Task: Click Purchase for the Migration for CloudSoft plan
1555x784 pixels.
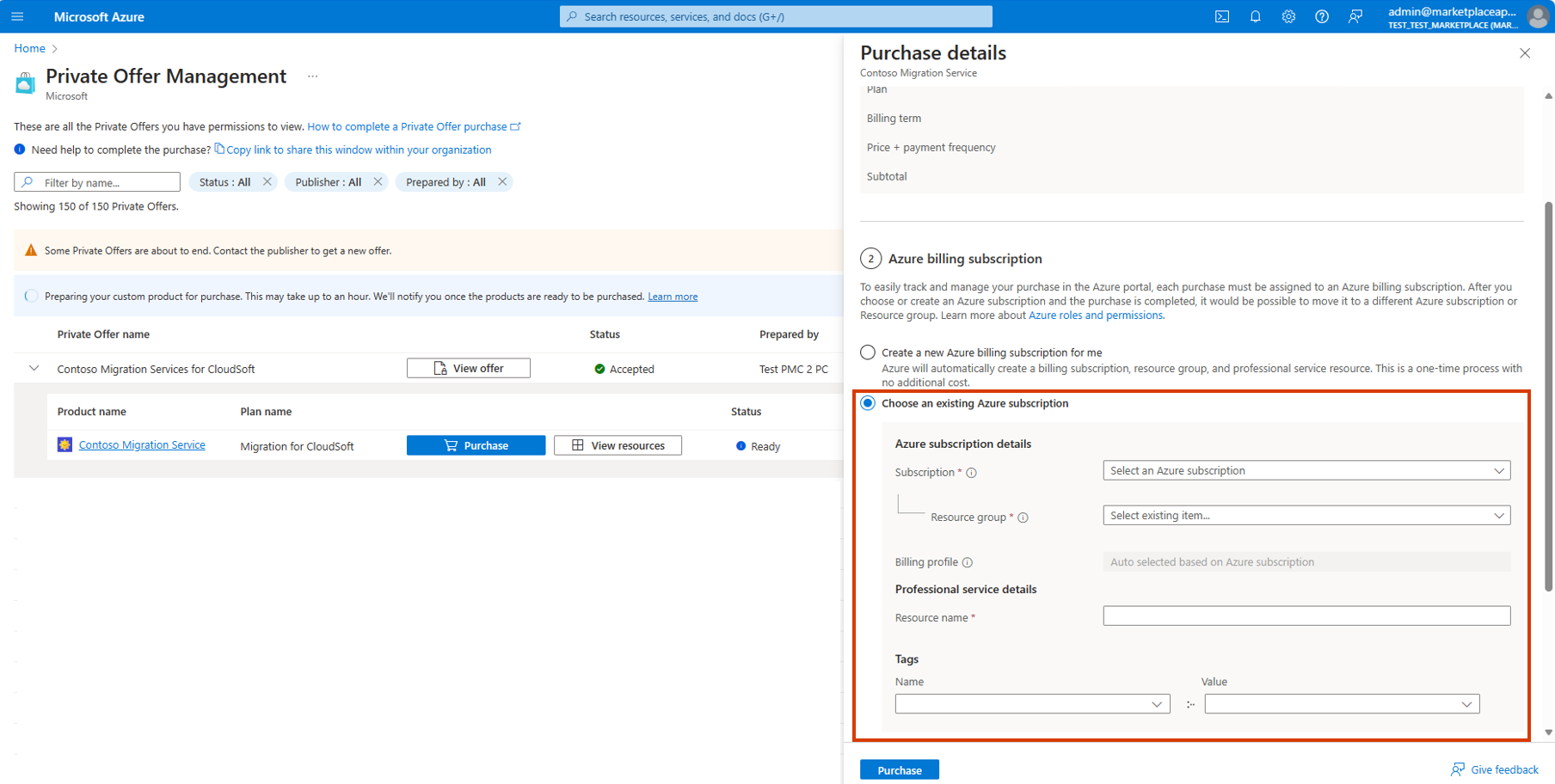Action: point(476,444)
